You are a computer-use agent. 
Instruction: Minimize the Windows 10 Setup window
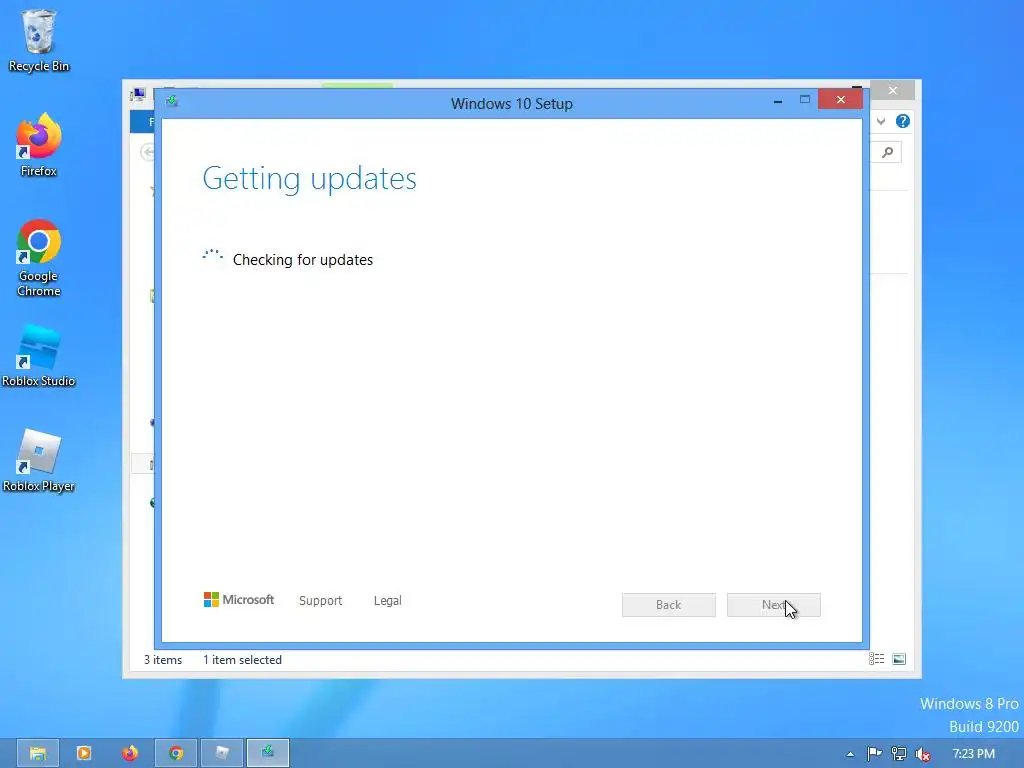778,101
